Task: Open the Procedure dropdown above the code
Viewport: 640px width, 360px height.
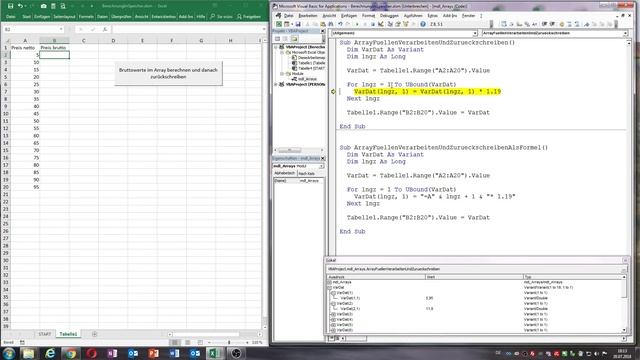Action: [625, 33]
